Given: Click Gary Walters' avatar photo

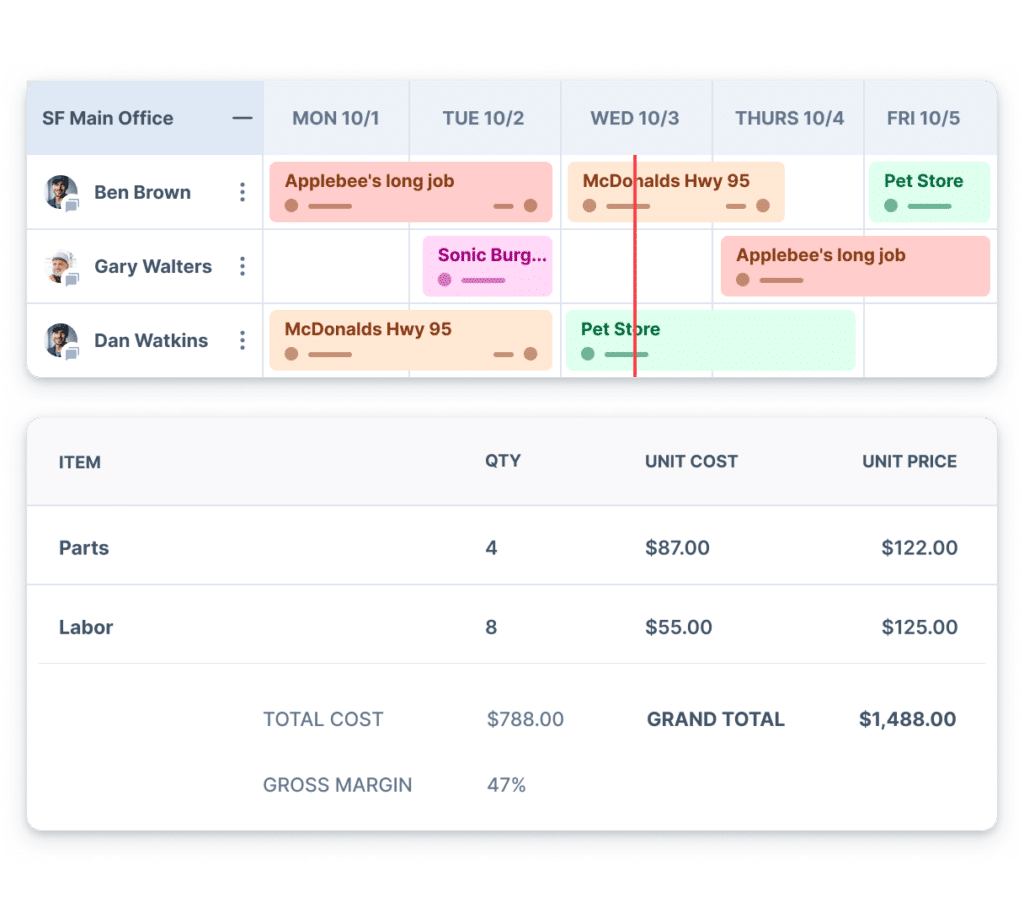Looking at the screenshot, I should pos(61,266).
